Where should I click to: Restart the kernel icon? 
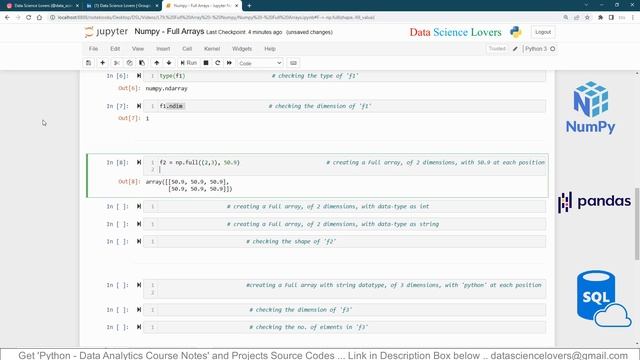click(x=218, y=63)
